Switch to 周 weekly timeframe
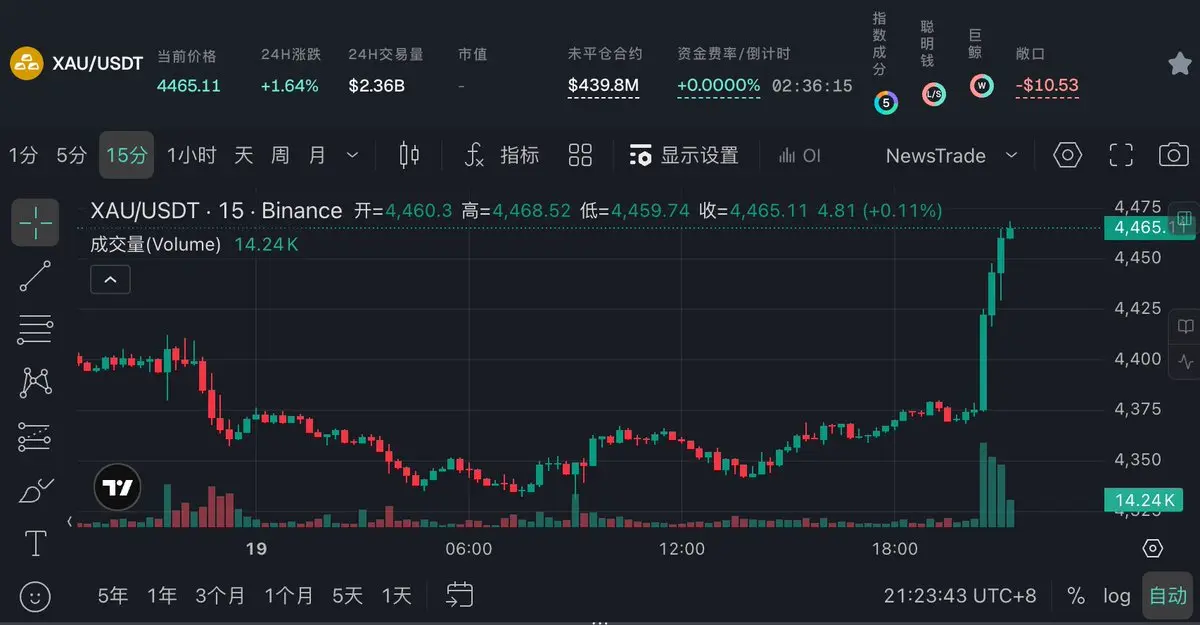Screen dimensions: 1200x625 [280, 155]
